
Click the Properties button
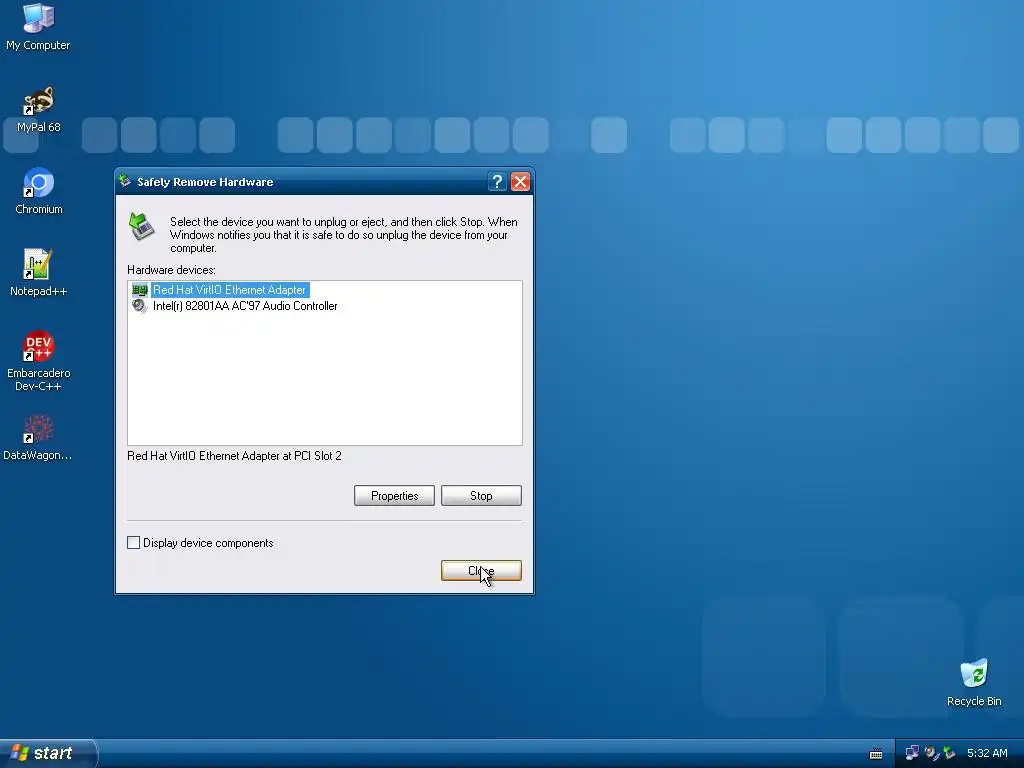point(394,496)
